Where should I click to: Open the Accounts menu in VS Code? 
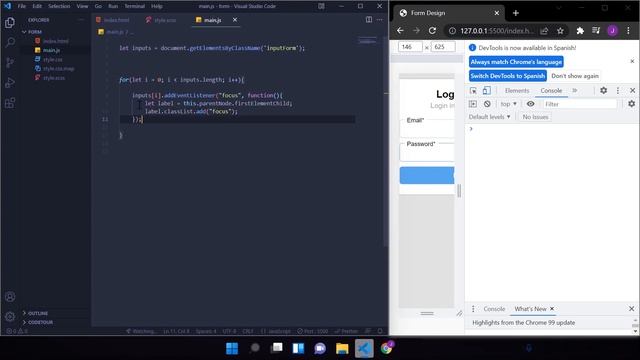coord(10,297)
